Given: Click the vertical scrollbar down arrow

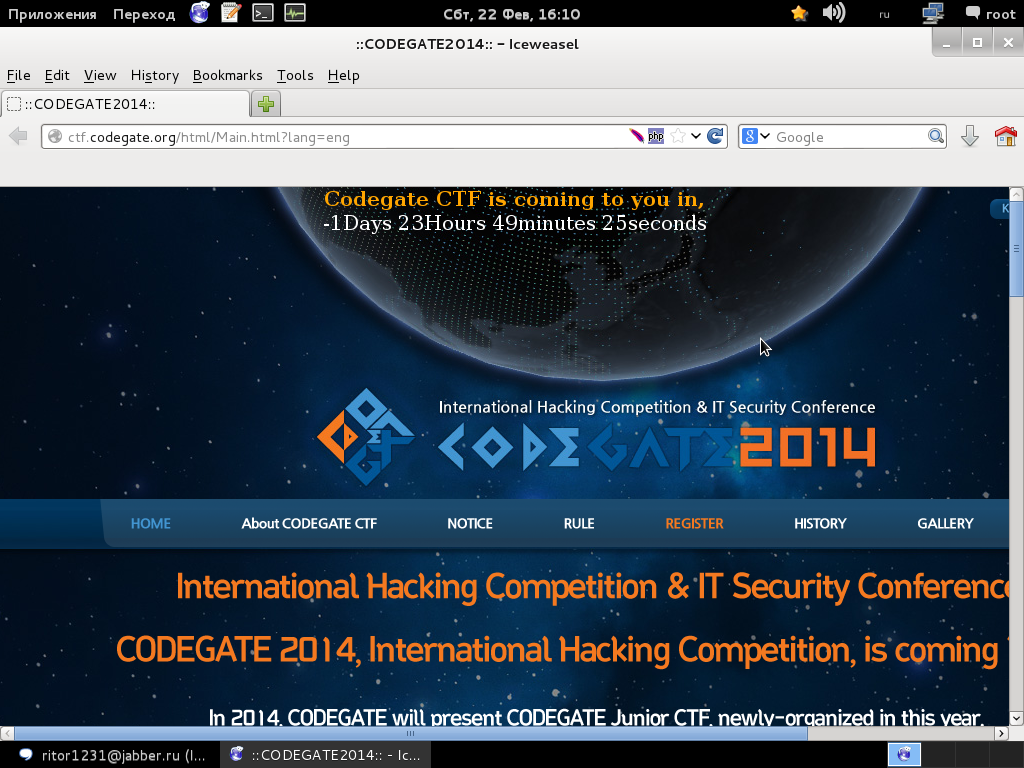Looking at the screenshot, I should 1016,718.
